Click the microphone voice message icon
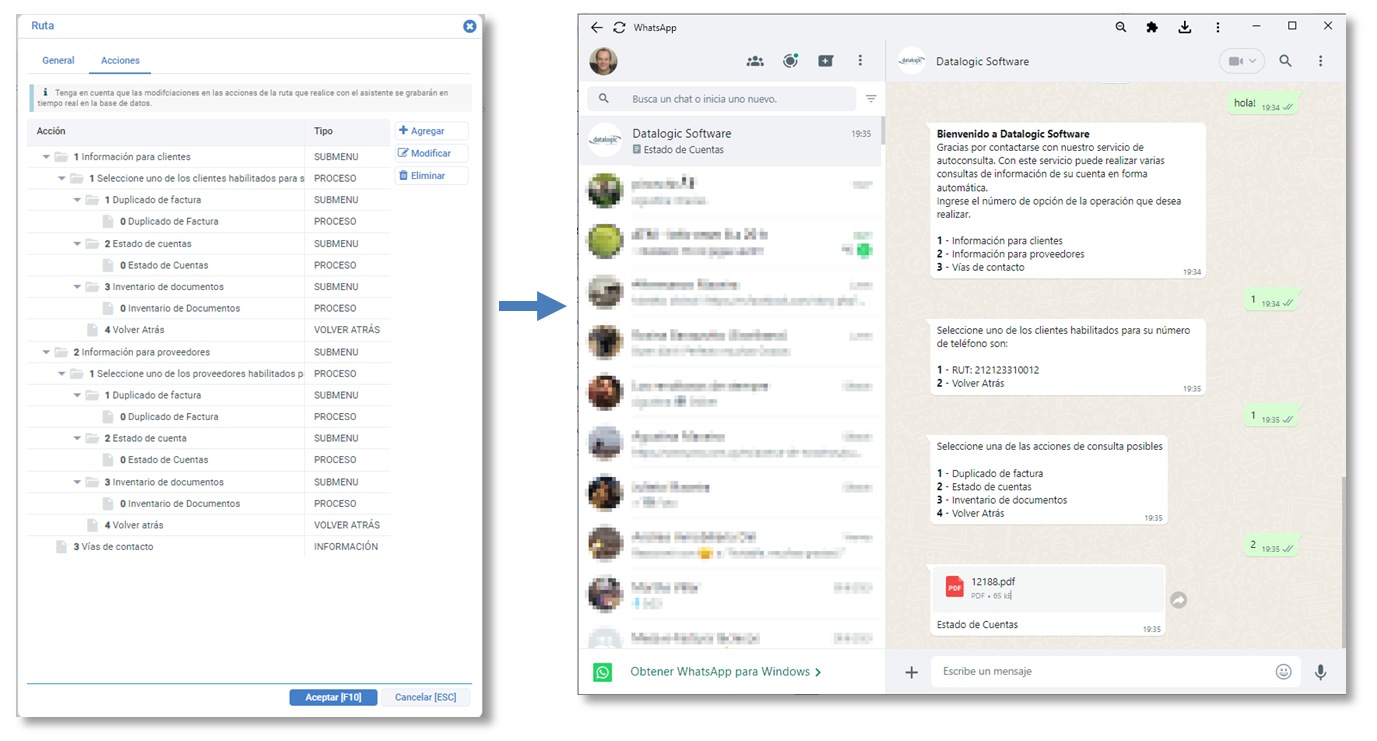This screenshot has width=1377, height=741. (x=1320, y=672)
